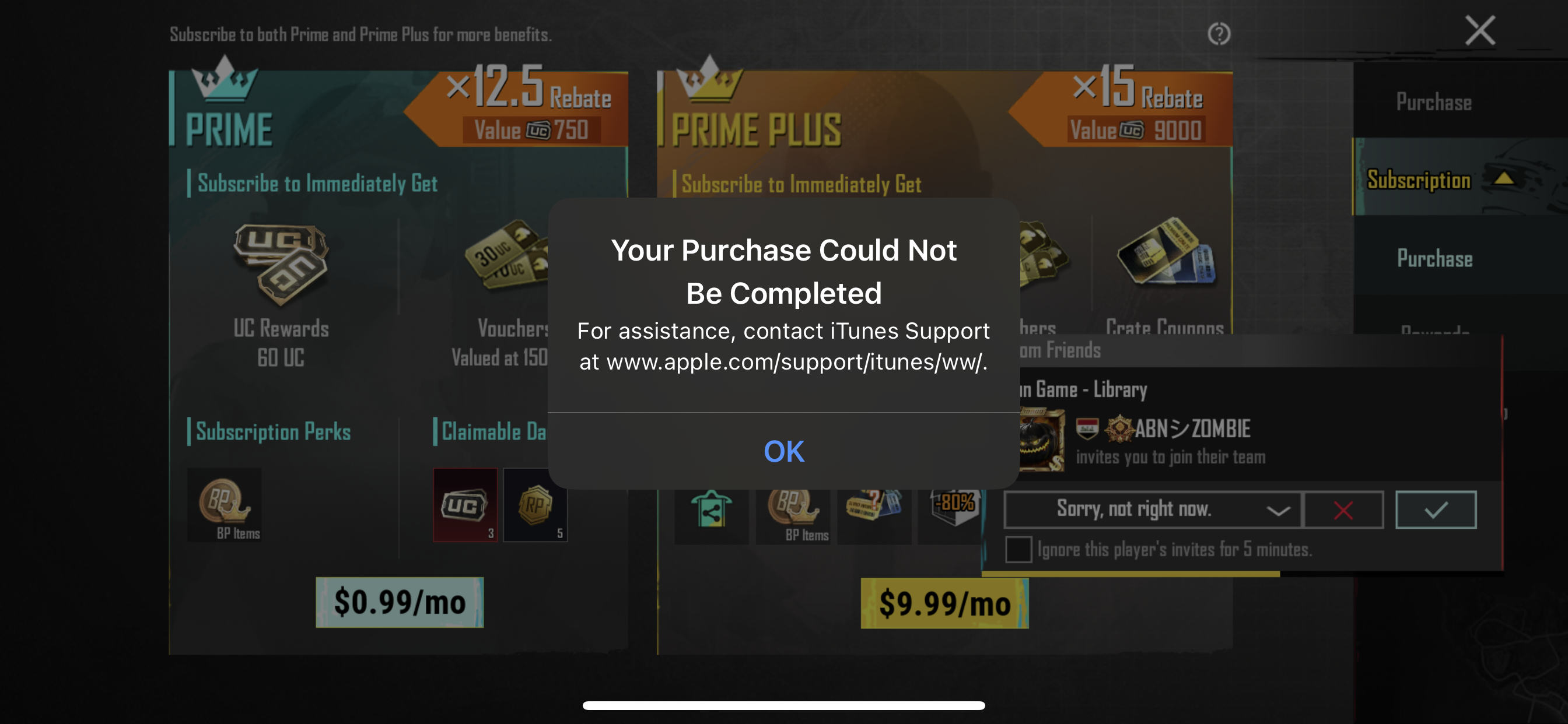The height and width of the screenshot is (724, 1568).
Task: Open the top Purchase tab
Action: coord(1434,101)
